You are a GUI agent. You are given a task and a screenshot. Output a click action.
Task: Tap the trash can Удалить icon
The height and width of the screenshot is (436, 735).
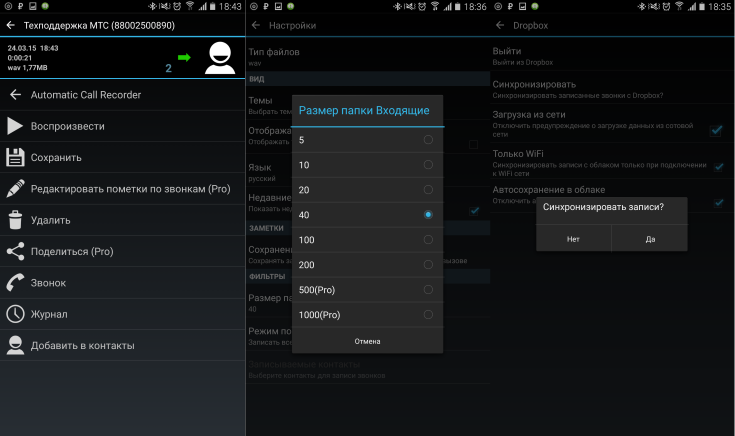coord(15,220)
